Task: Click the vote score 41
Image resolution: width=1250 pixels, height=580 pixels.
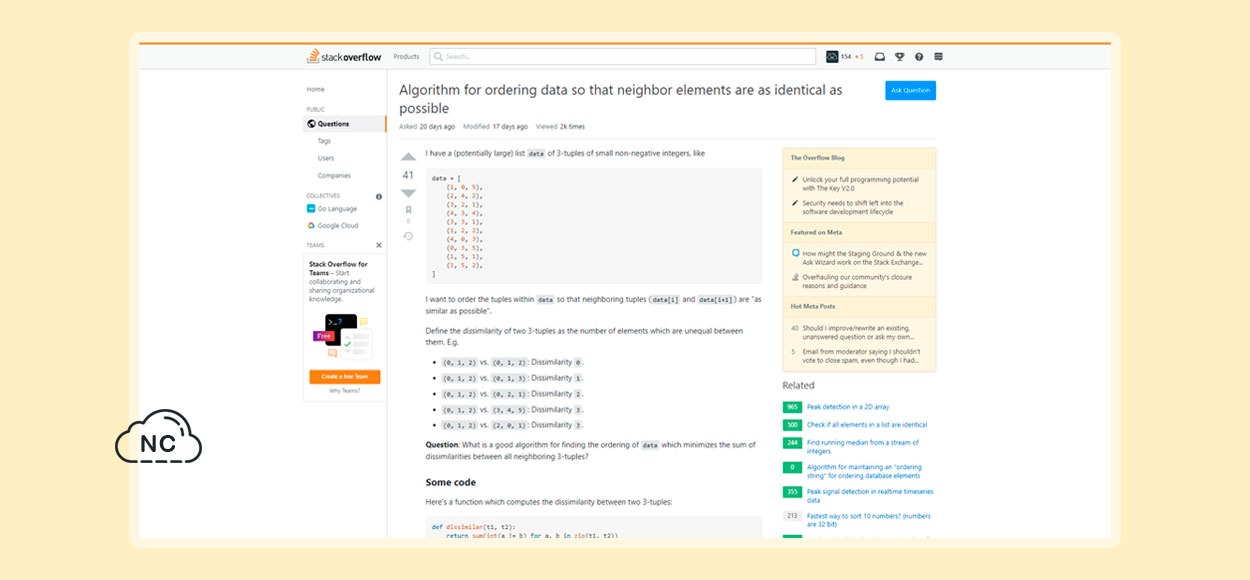Action: 408,175
